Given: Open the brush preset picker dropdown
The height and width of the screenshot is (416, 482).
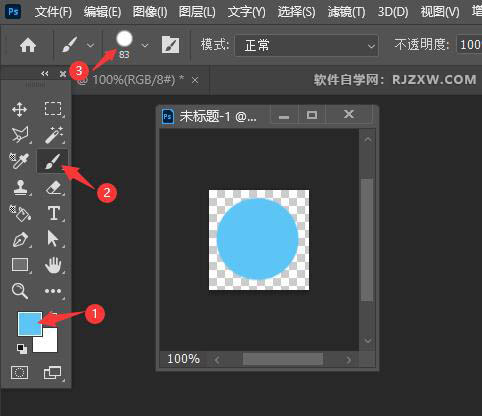Looking at the screenshot, I should pos(145,45).
